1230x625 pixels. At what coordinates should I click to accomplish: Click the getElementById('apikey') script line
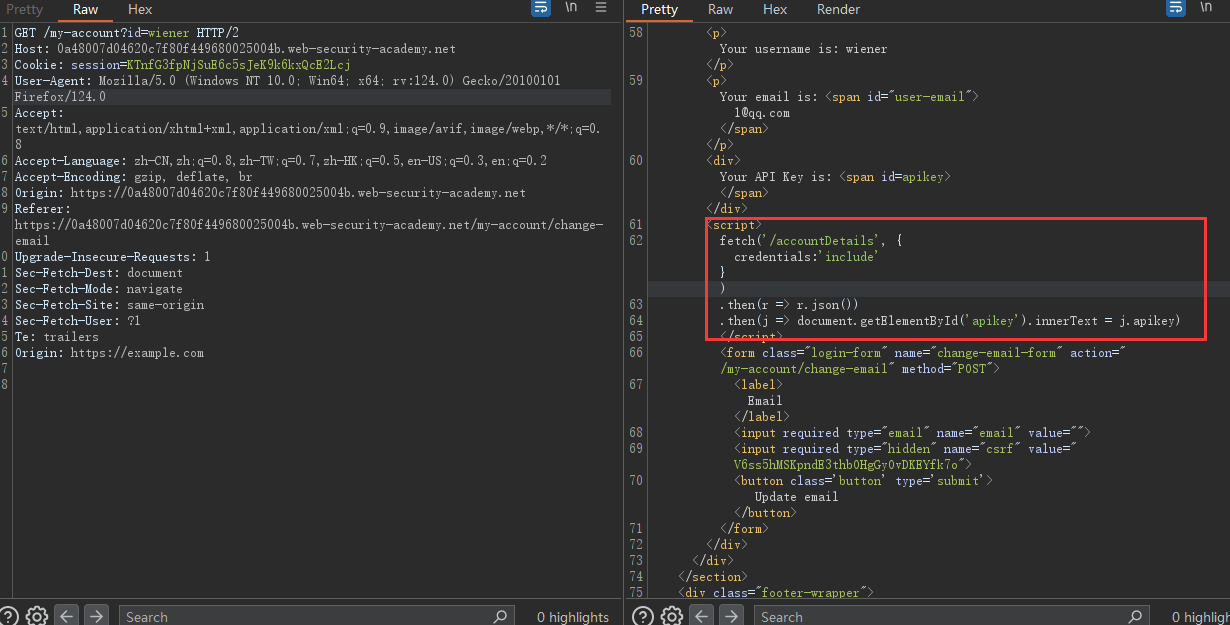[950, 321]
